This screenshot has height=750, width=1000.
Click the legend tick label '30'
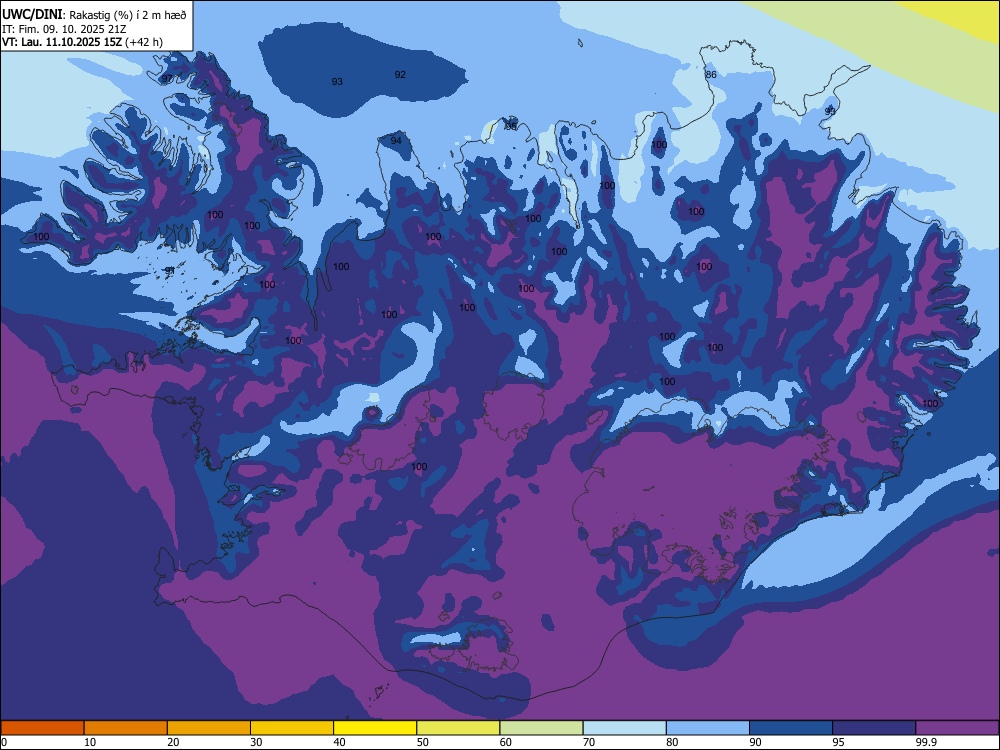256,742
